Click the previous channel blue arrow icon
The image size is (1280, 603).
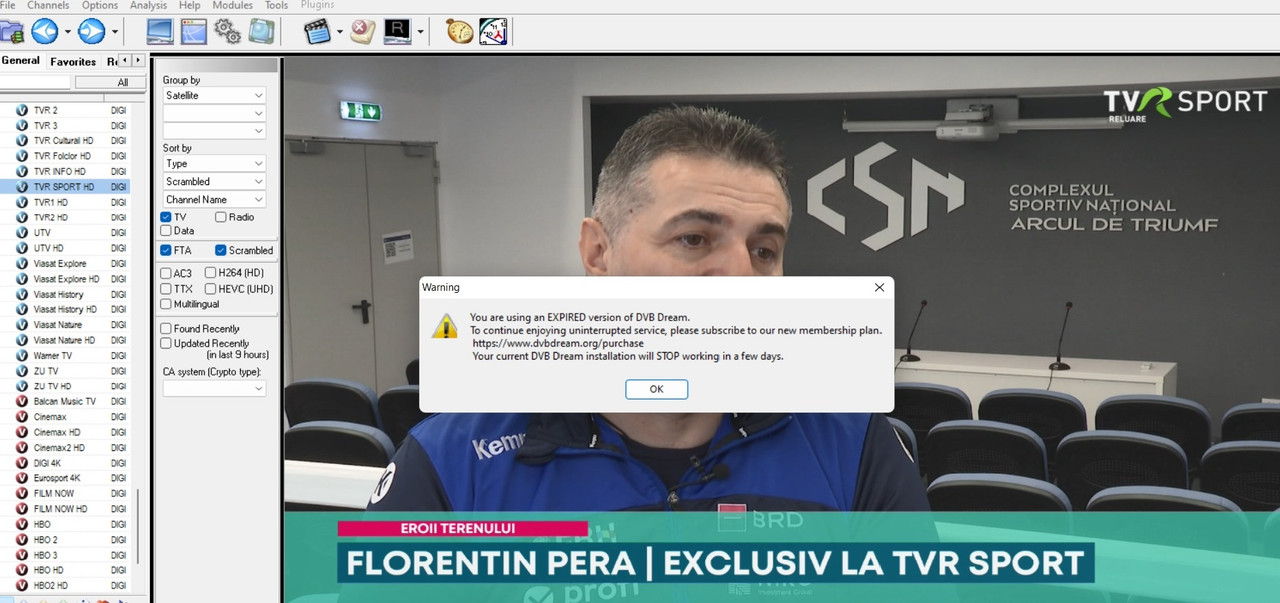[45, 32]
